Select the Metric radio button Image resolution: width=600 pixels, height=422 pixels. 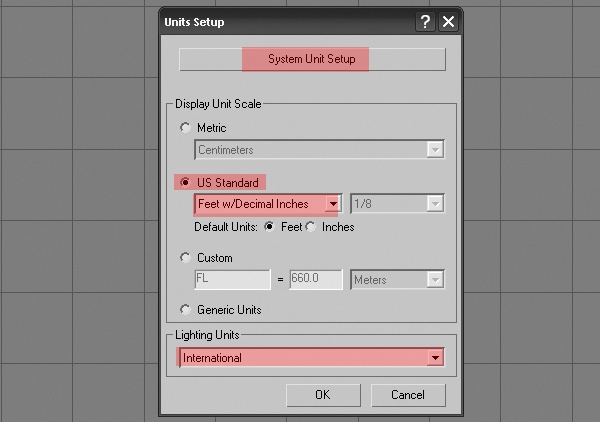click(x=185, y=128)
